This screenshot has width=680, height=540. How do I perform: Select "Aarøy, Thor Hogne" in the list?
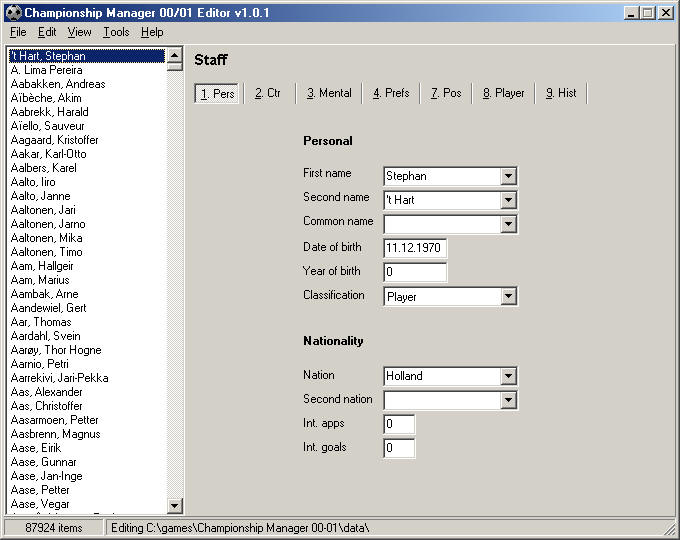[87, 350]
